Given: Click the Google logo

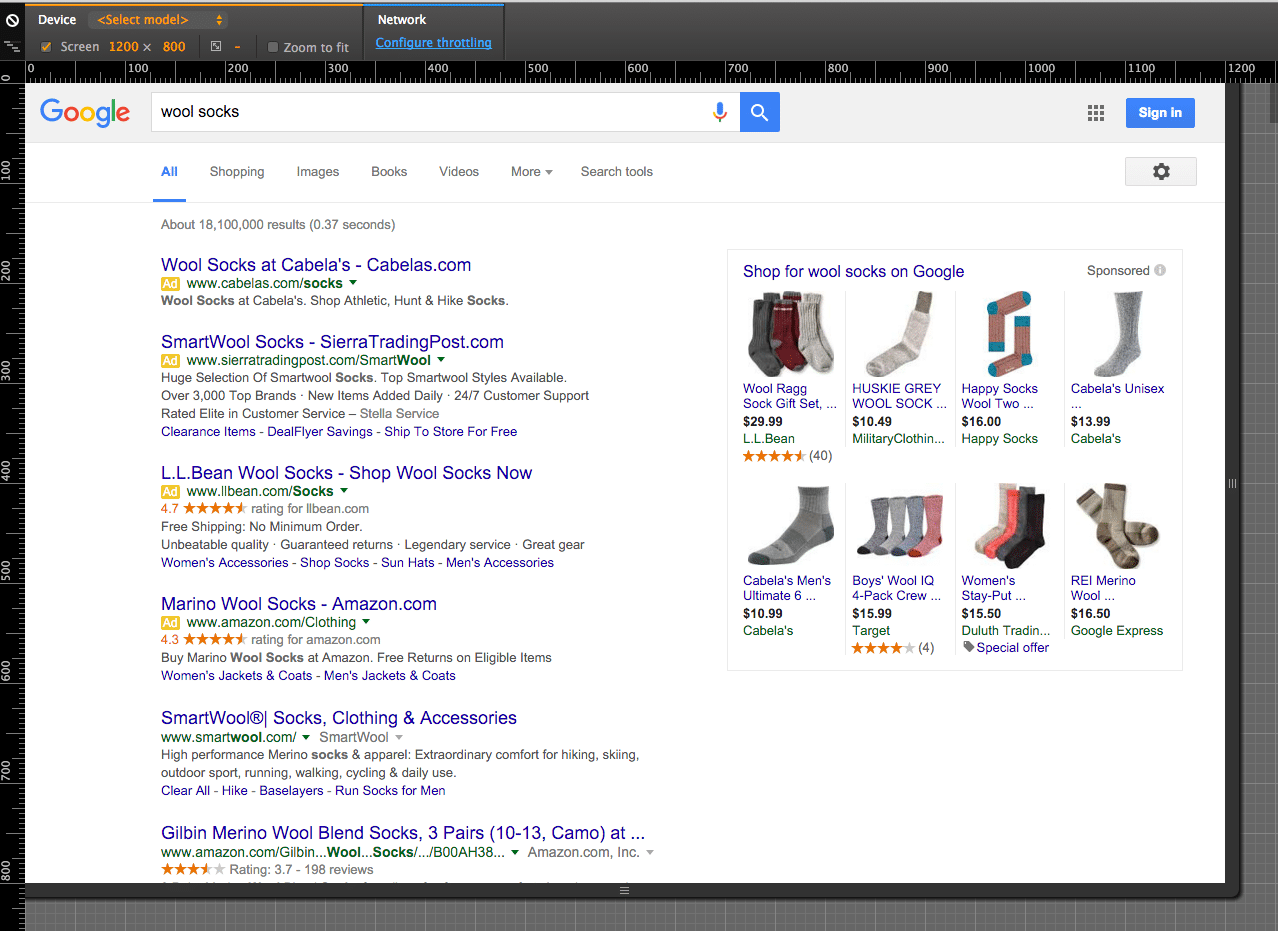Looking at the screenshot, I should point(85,112).
